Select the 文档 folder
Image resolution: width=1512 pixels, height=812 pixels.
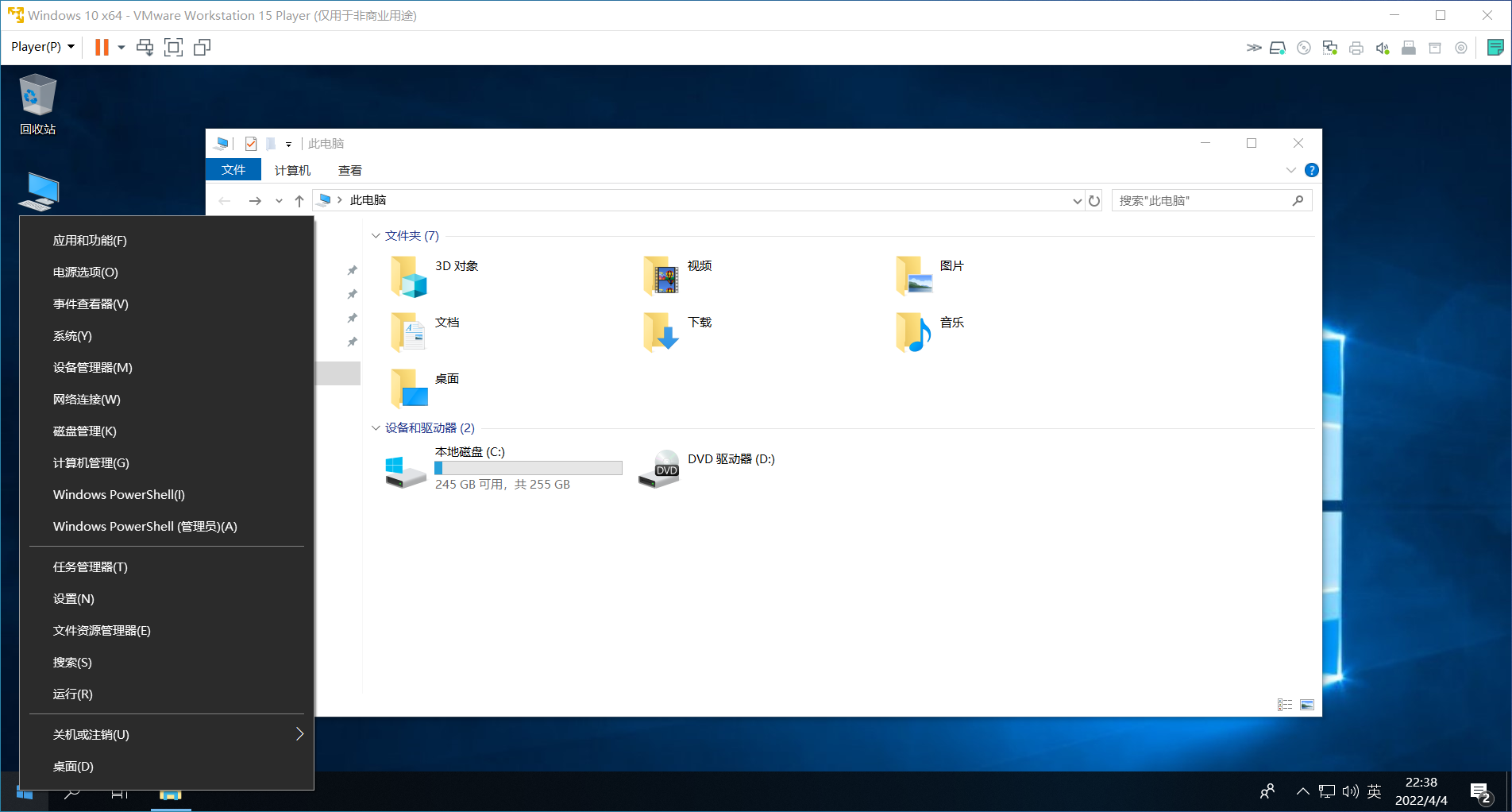[x=426, y=331]
